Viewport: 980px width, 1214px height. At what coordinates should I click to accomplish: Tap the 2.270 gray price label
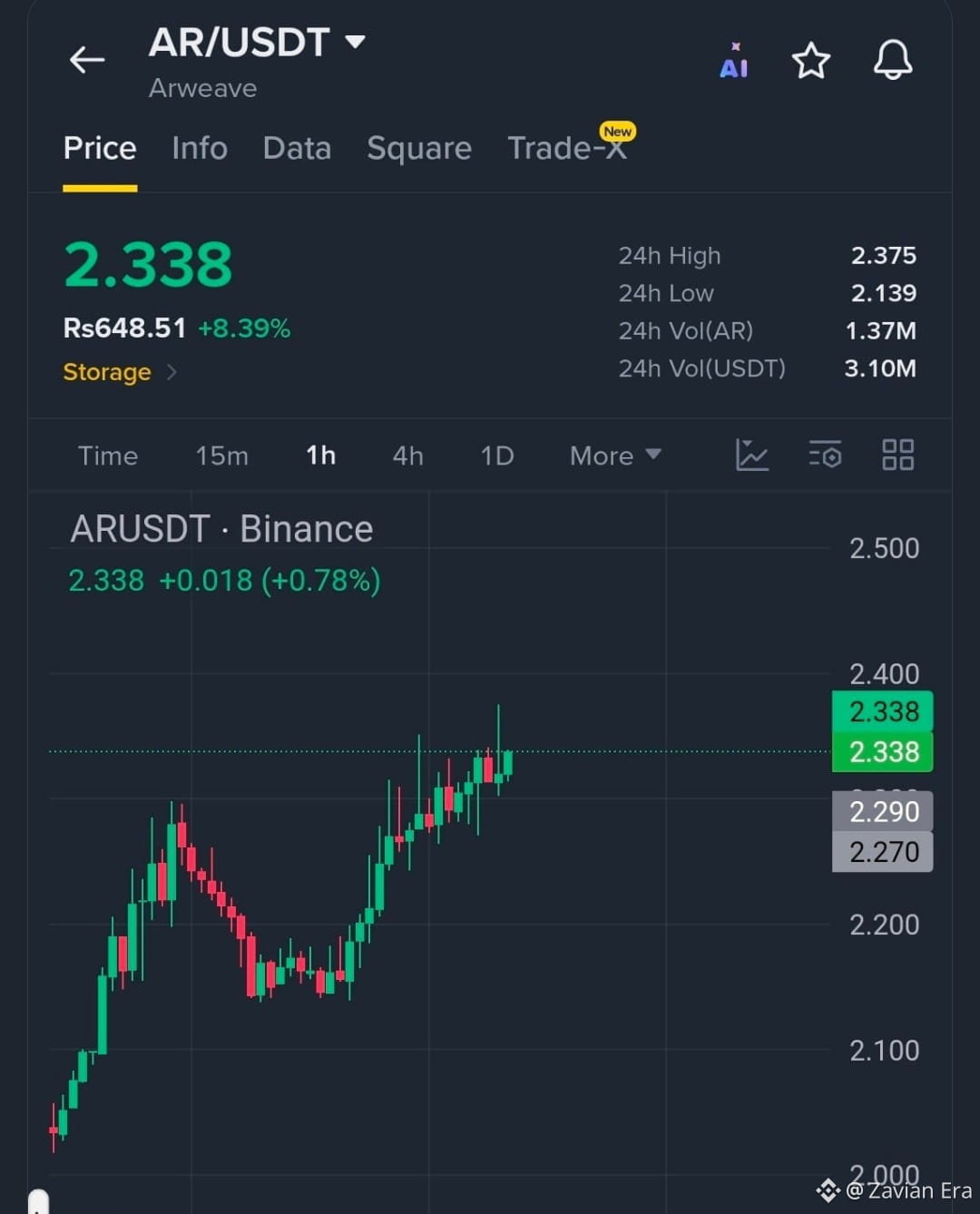pos(884,852)
